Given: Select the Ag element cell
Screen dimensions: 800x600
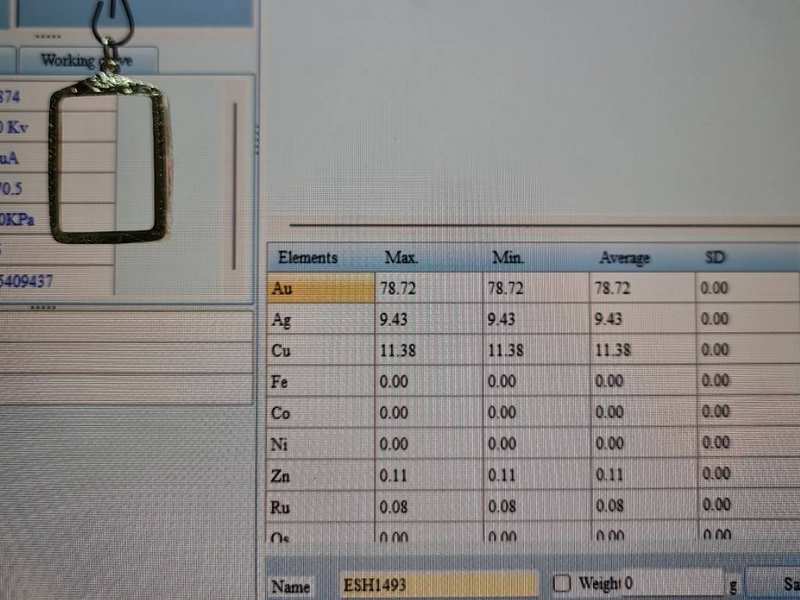Looking at the screenshot, I should pyautogui.click(x=320, y=320).
